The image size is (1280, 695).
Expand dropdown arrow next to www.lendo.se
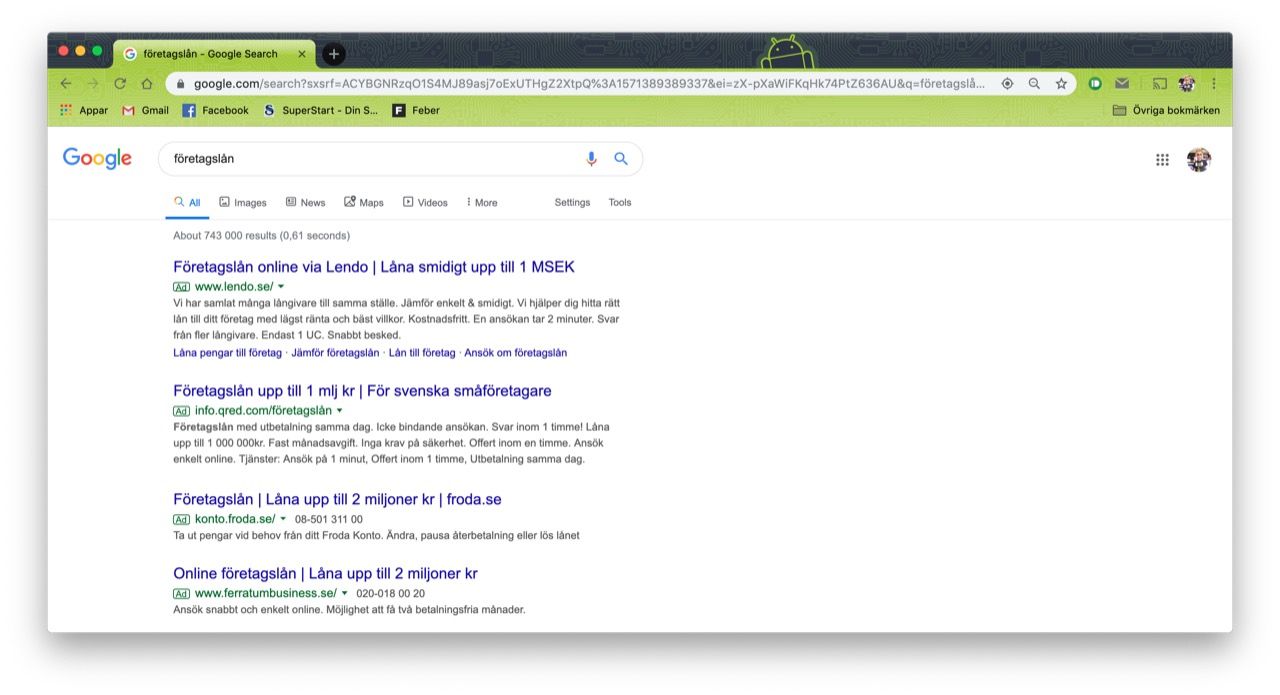[x=281, y=287]
